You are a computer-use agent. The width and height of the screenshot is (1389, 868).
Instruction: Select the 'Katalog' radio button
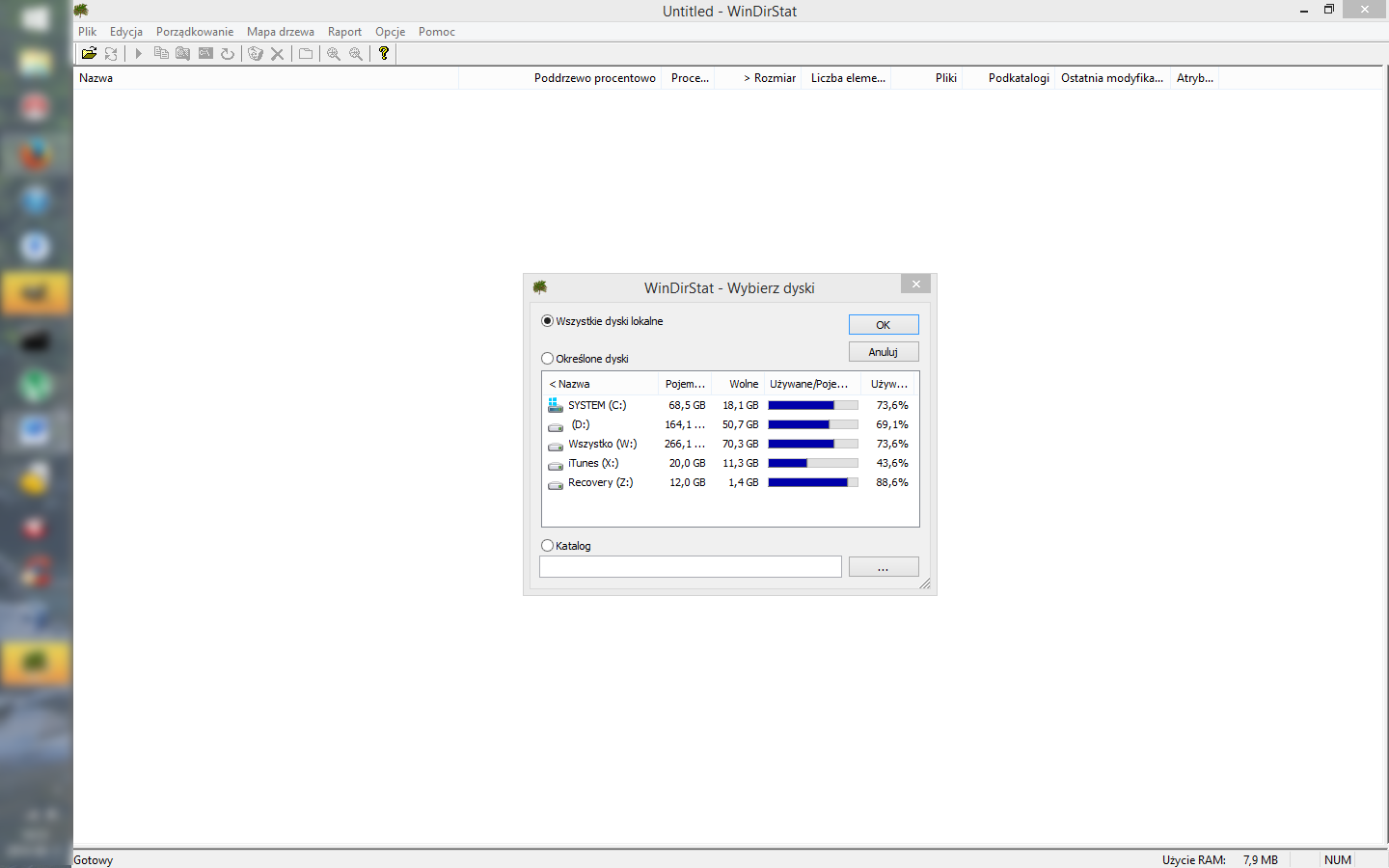click(548, 546)
